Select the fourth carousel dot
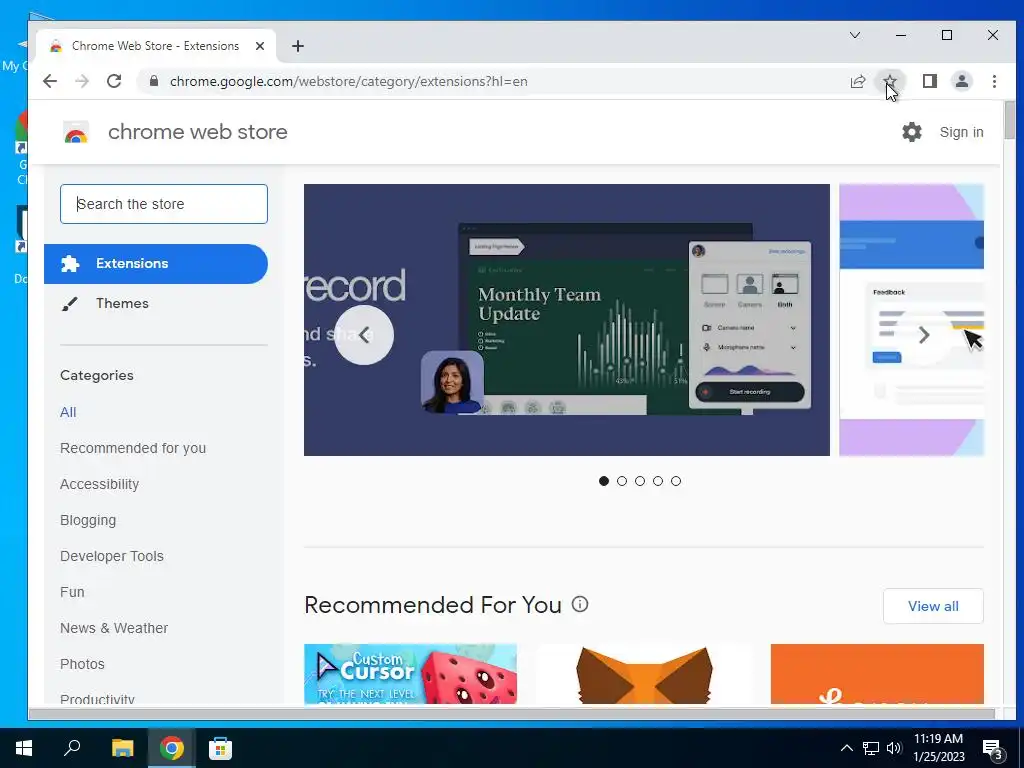This screenshot has height=768, width=1024. coord(658,481)
